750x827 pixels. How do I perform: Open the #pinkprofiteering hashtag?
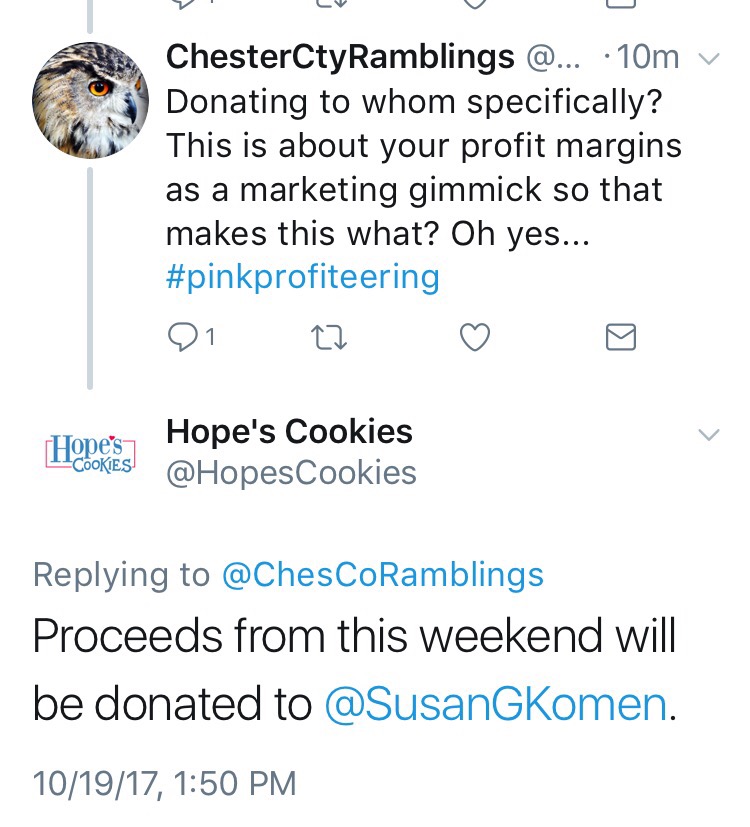(302, 276)
